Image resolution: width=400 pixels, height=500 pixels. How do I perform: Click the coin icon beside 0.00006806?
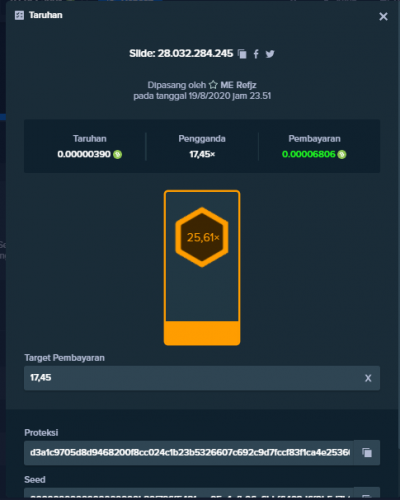342,154
